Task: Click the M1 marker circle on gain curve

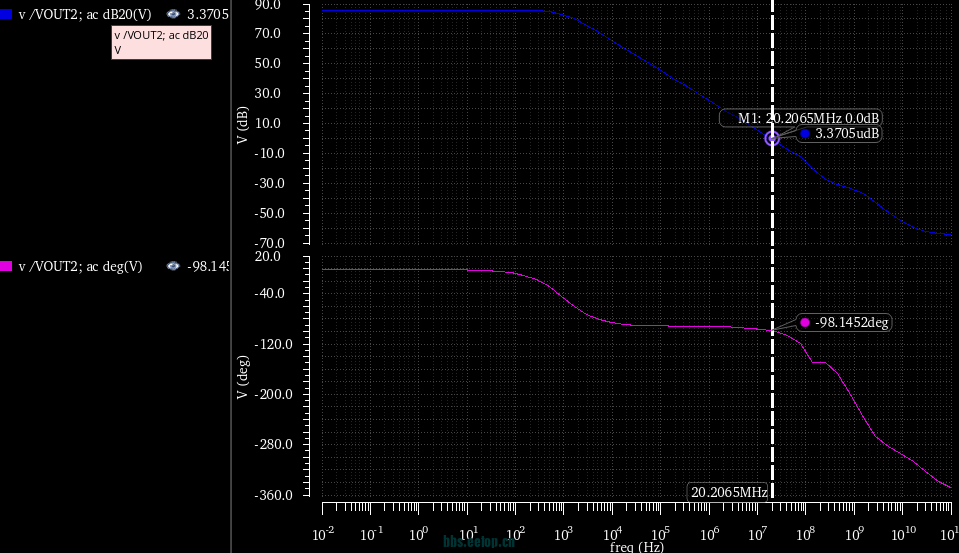Action: tap(772, 139)
